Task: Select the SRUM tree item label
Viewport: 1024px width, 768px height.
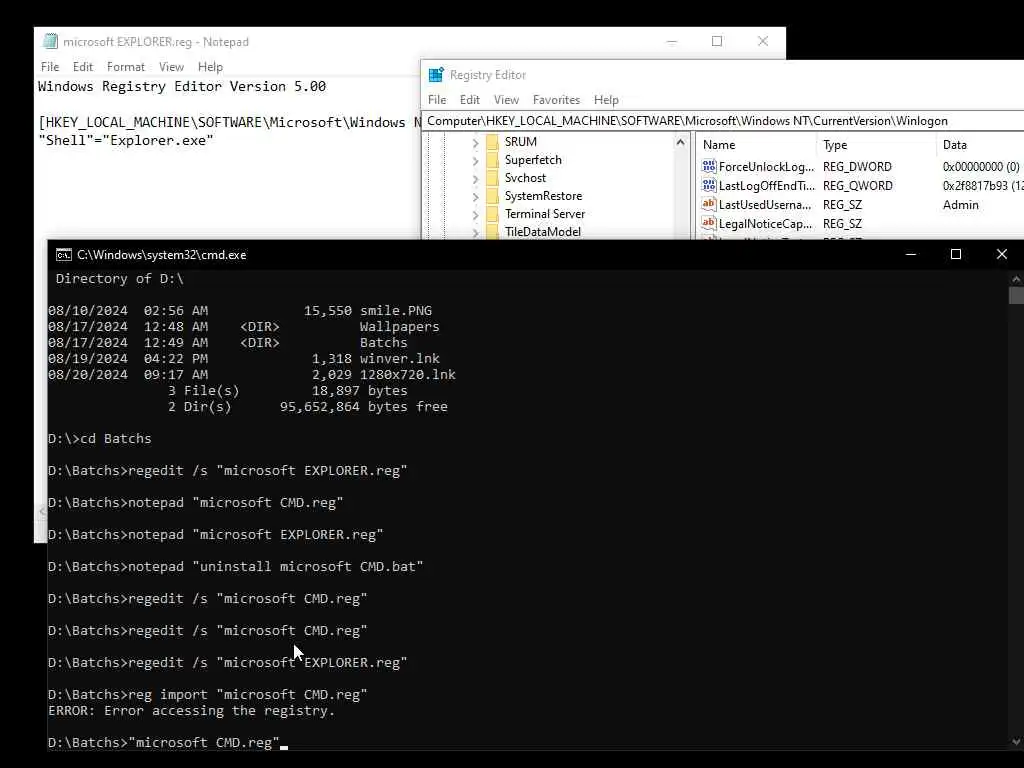Action: click(520, 142)
